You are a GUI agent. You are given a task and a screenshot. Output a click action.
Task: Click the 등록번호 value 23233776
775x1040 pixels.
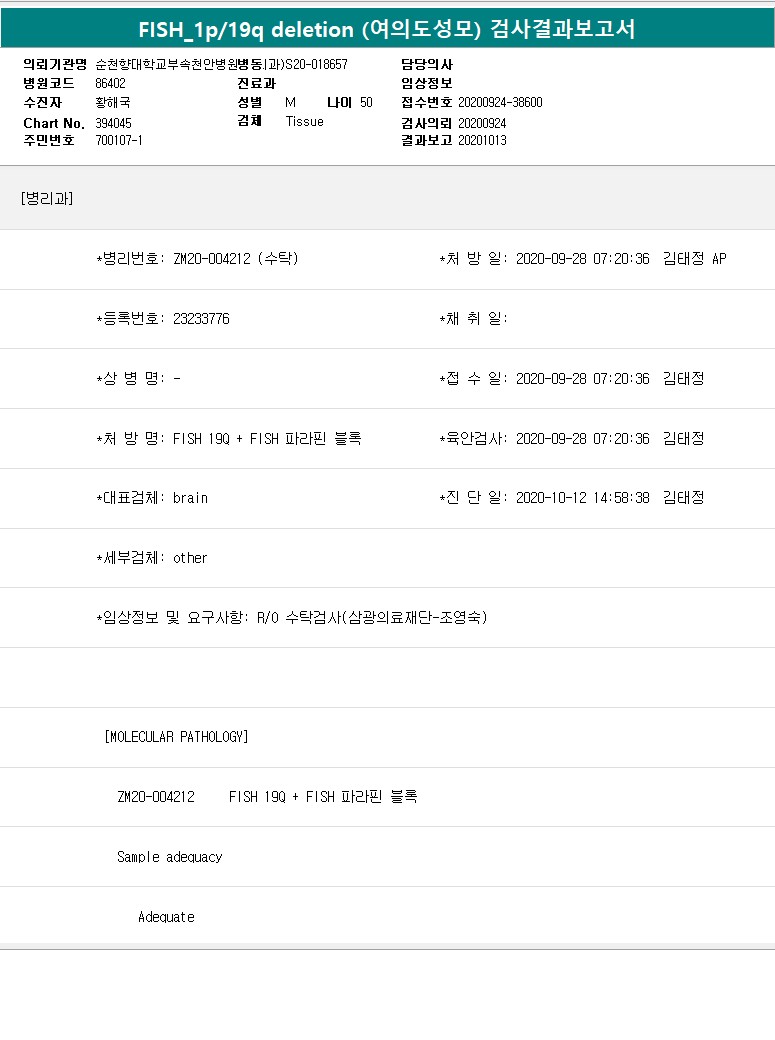[201, 319]
